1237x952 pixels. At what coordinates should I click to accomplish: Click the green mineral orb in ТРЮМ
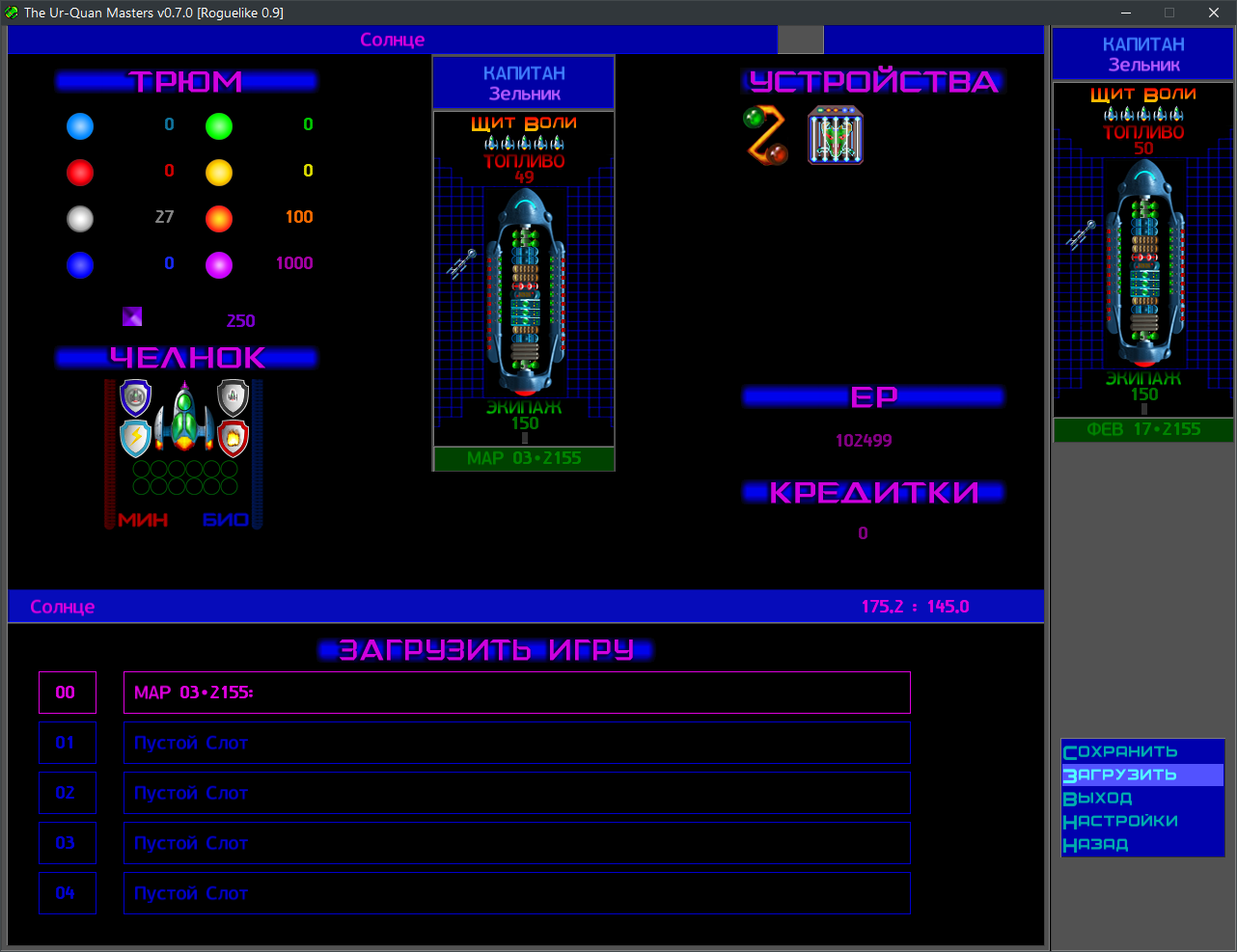click(x=219, y=126)
